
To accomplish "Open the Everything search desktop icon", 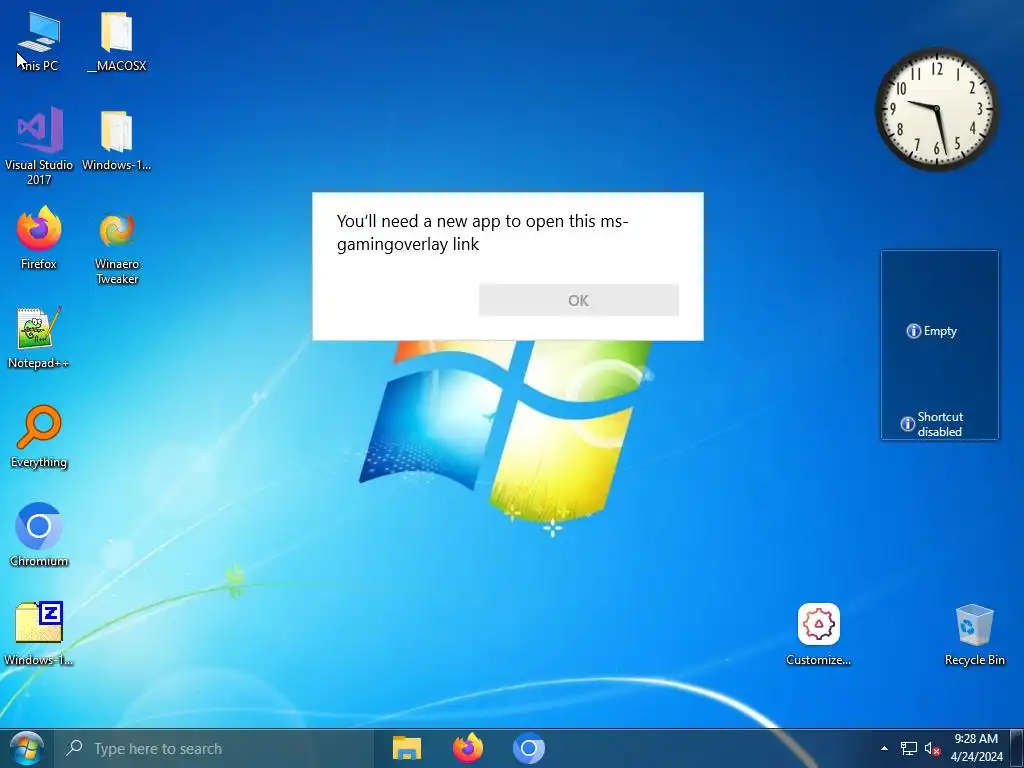I will [39, 437].
